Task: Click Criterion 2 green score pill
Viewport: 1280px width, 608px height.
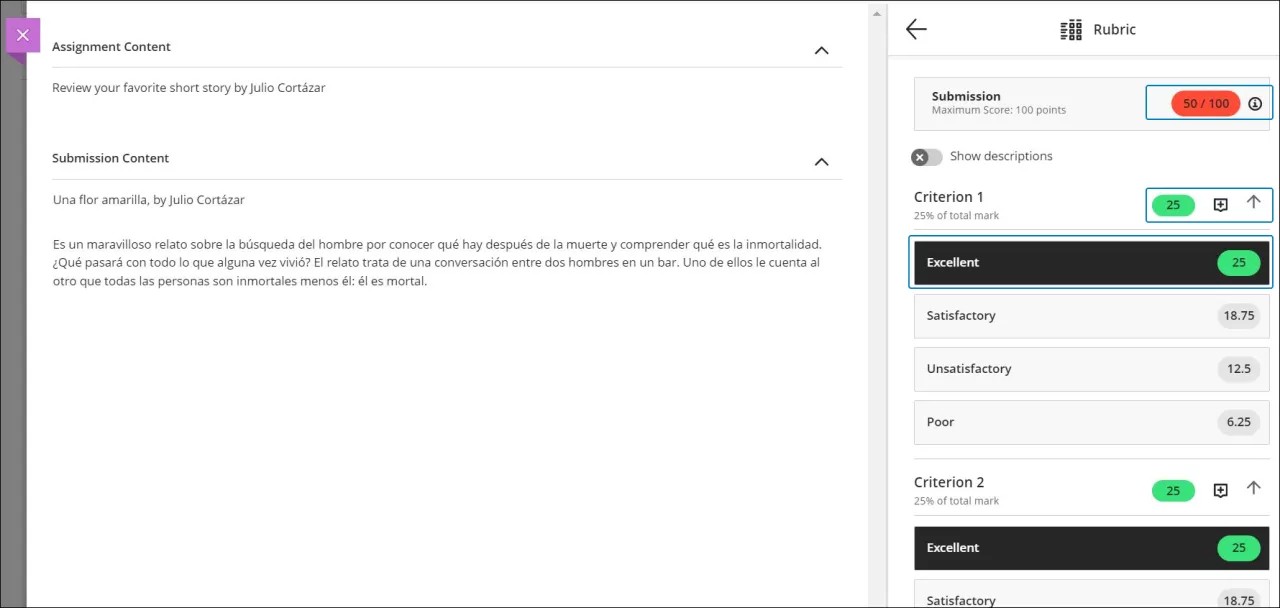Action: [x=1173, y=491]
